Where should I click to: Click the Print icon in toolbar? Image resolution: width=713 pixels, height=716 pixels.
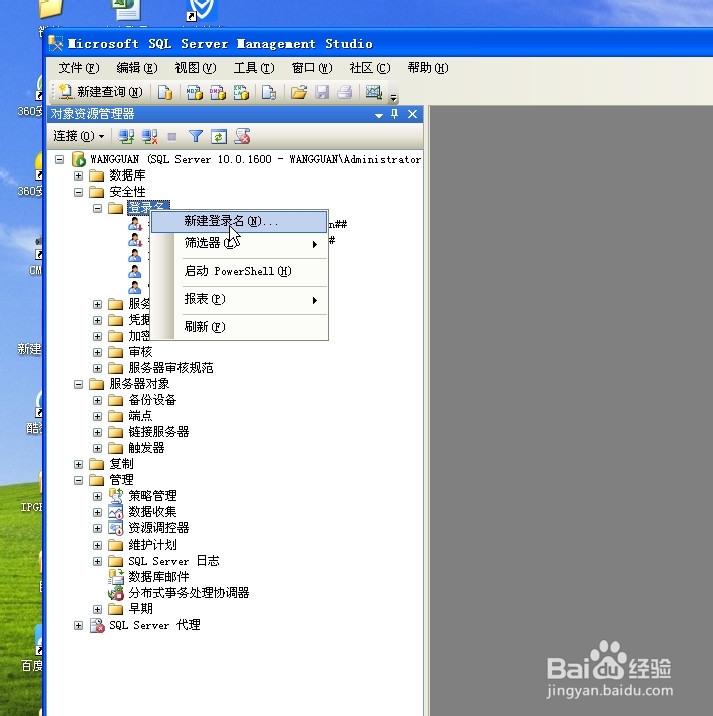(x=345, y=92)
